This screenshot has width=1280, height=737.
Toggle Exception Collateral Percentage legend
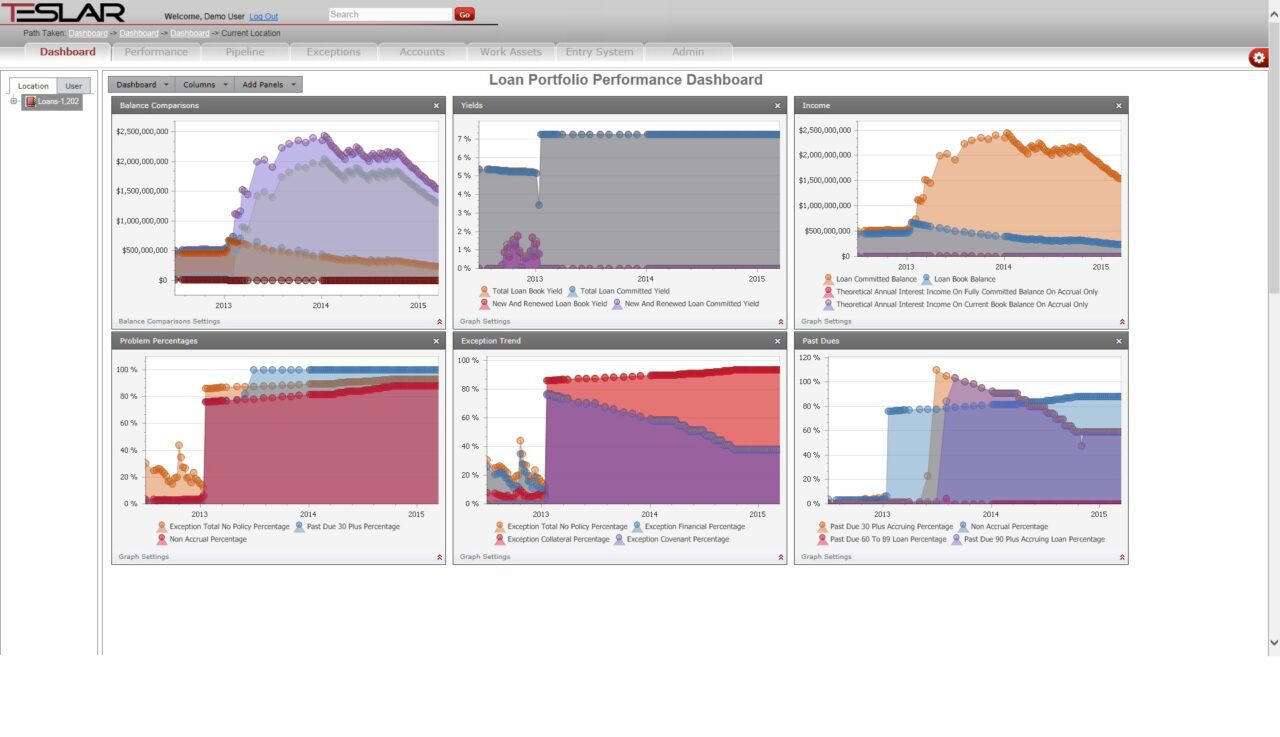click(552, 539)
